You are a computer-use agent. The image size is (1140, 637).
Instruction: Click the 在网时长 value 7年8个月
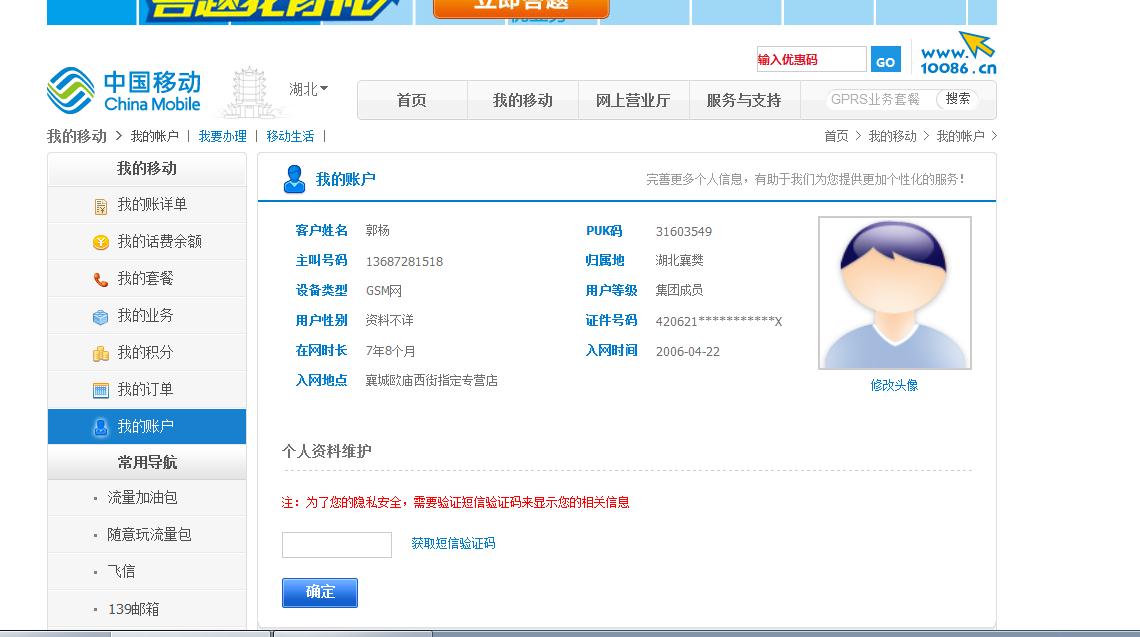pos(390,351)
